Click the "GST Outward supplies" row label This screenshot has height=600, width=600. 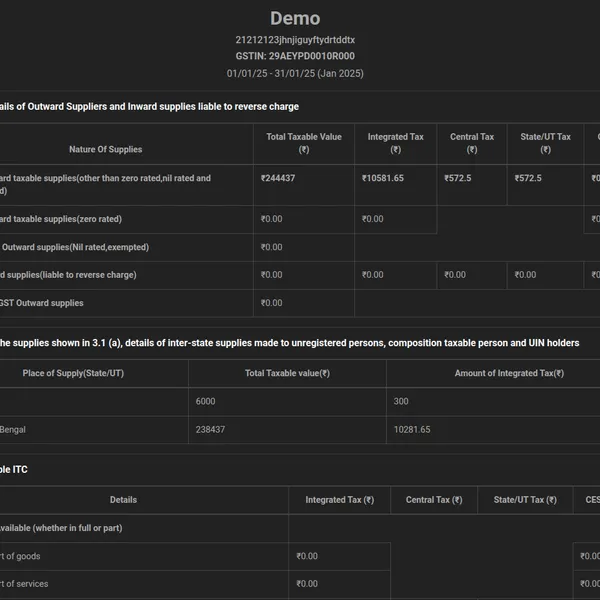(x=41, y=303)
